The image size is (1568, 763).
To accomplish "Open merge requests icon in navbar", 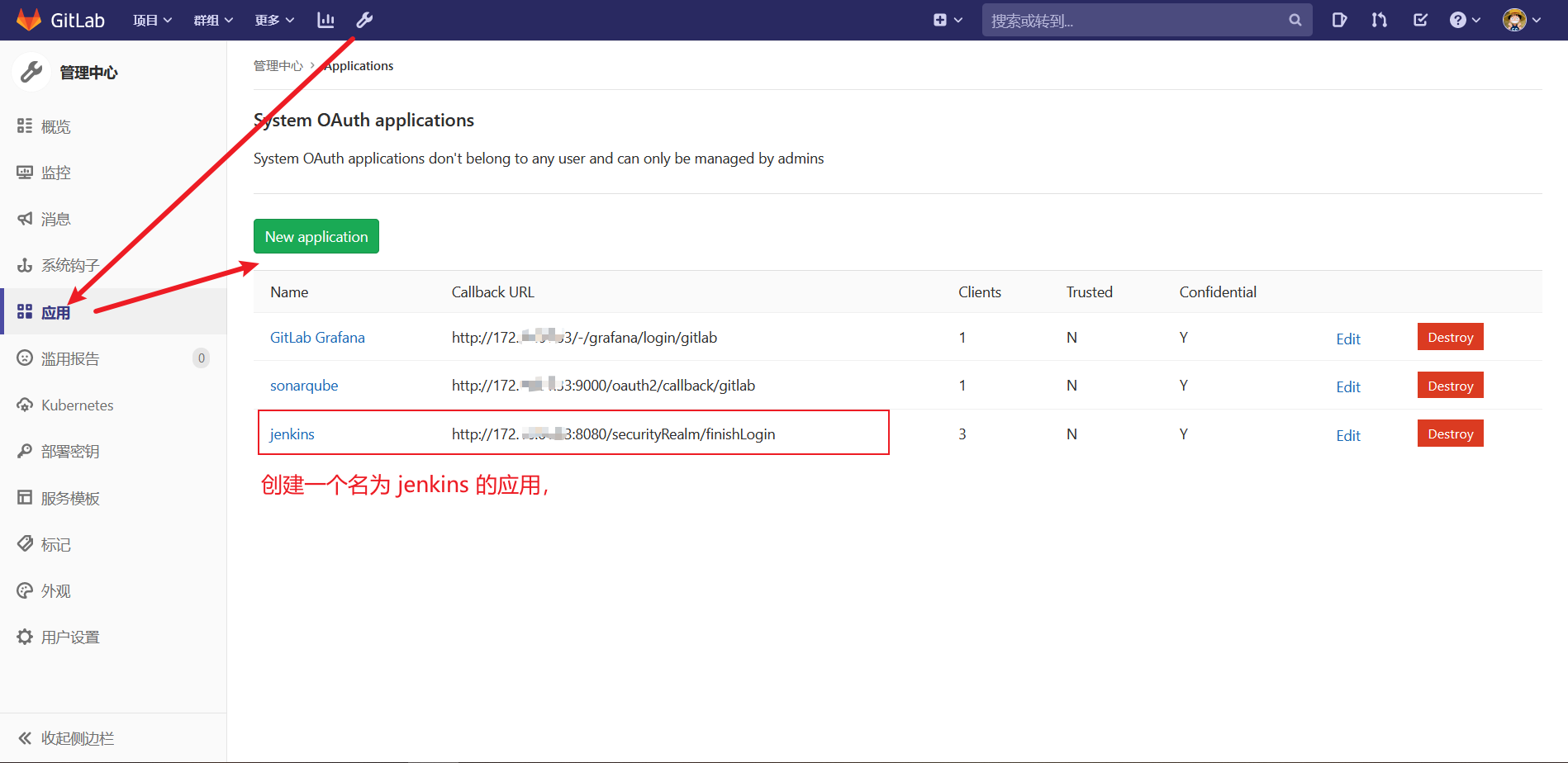I will click(x=1379, y=20).
